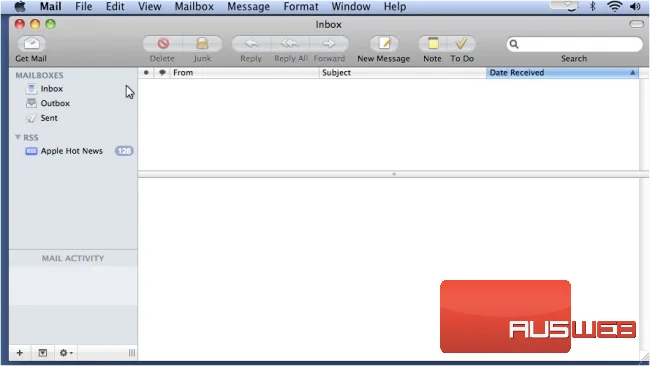Viewport: 650px width, 366px height.
Task: Click the message pane divider handle
Action: click(394, 174)
